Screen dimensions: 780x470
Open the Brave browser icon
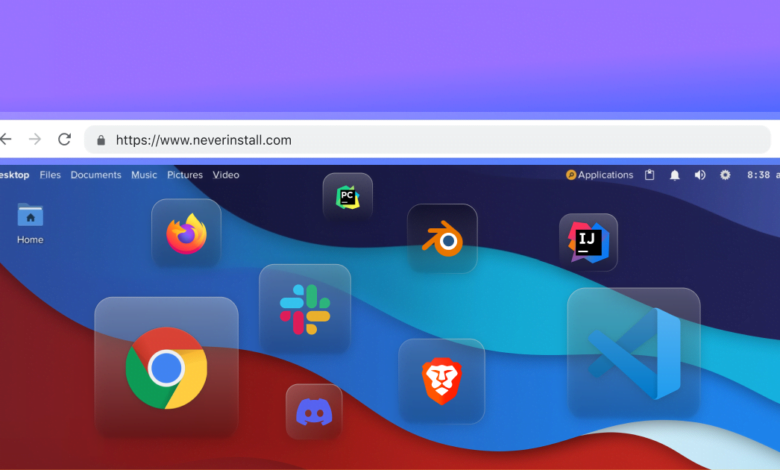click(441, 381)
